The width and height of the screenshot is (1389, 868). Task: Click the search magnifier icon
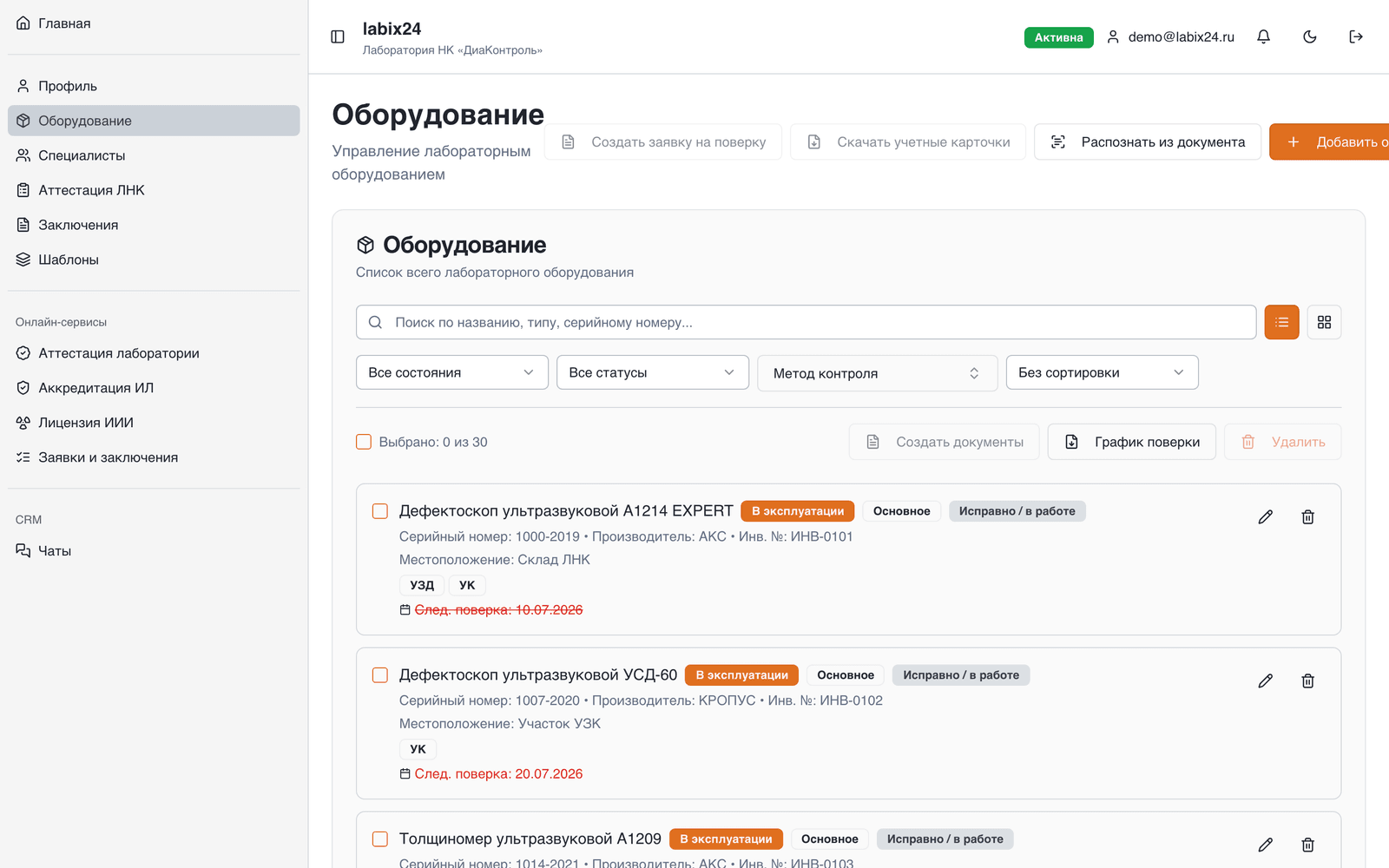375,322
